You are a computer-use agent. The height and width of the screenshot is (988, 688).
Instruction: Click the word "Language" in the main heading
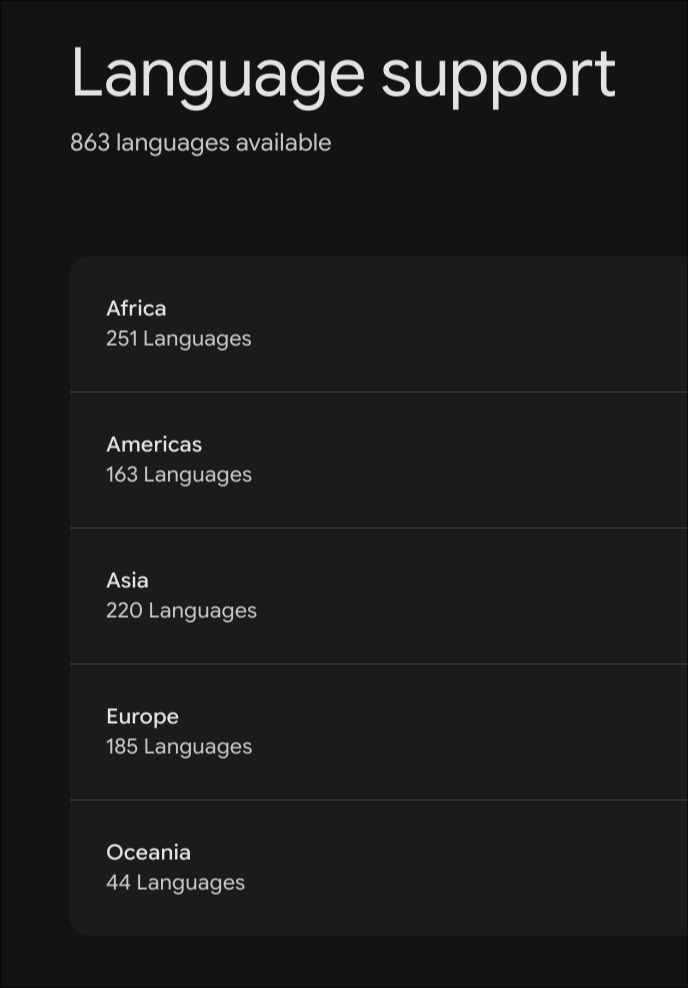[219, 76]
